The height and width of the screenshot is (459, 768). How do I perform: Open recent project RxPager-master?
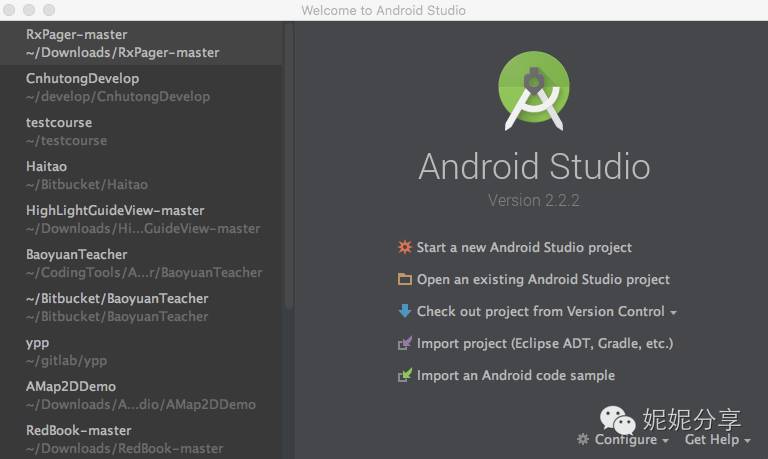(141, 43)
